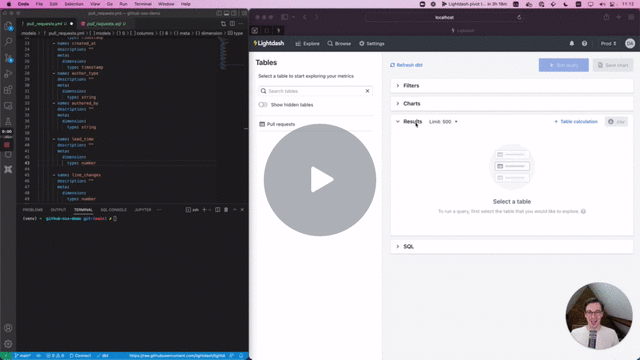Toggle Show hidden tables switch
640x360 pixels.
(x=263, y=105)
